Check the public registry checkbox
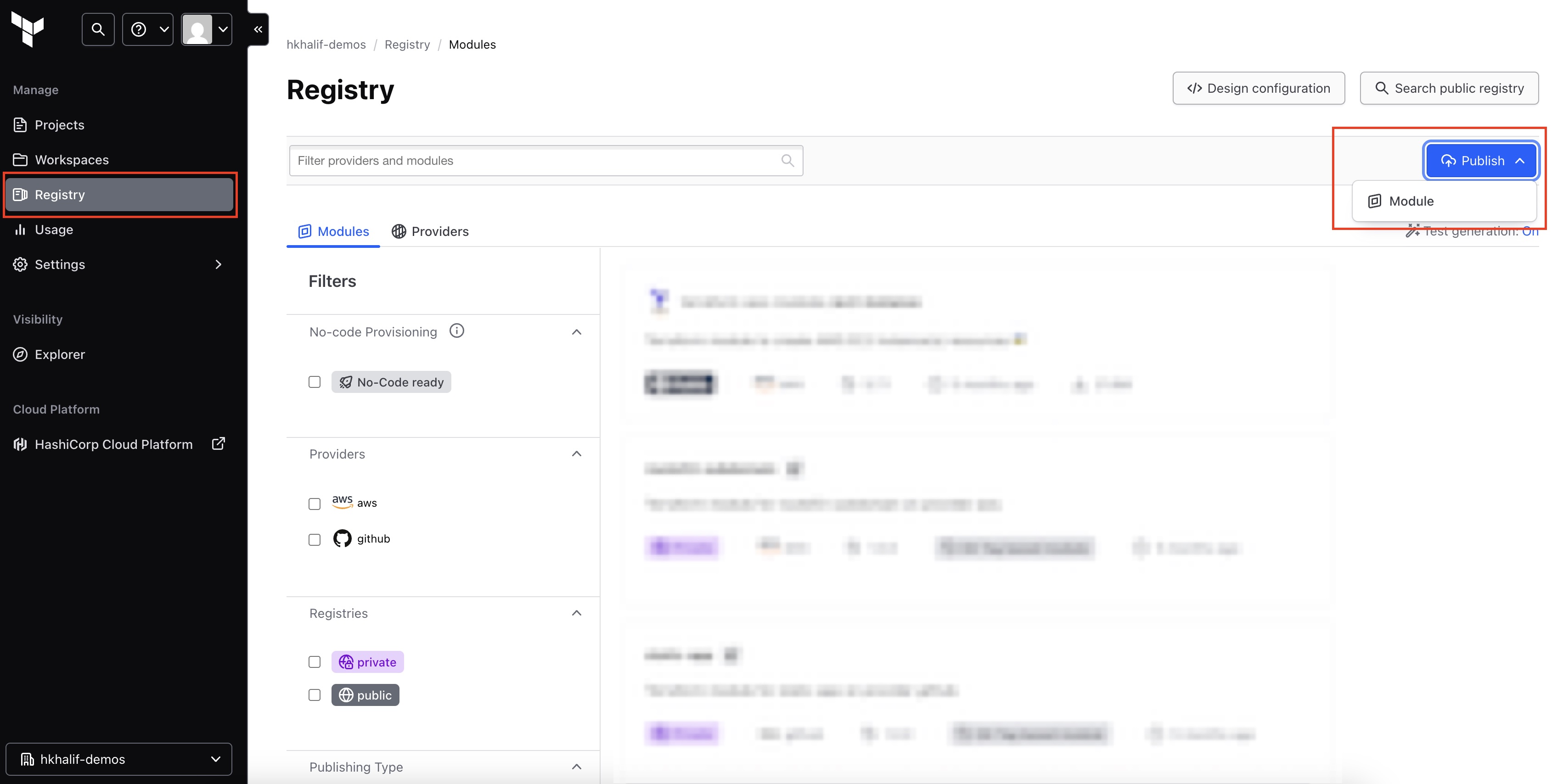 click(314, 695)
